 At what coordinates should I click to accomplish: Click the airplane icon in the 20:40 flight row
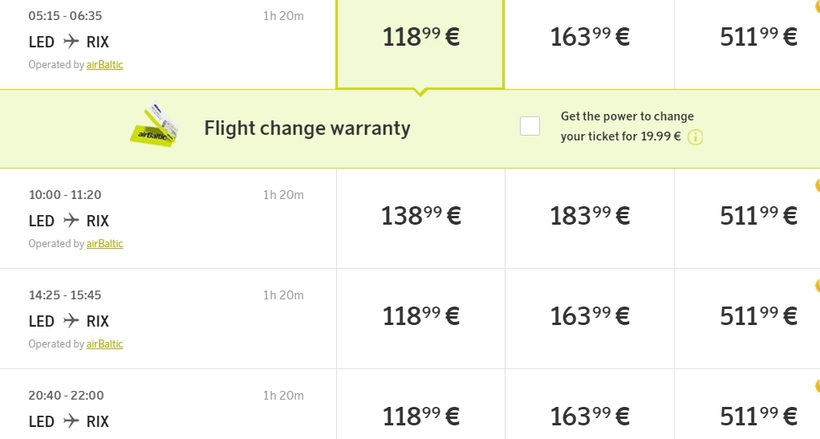click(x=71, y=421)
